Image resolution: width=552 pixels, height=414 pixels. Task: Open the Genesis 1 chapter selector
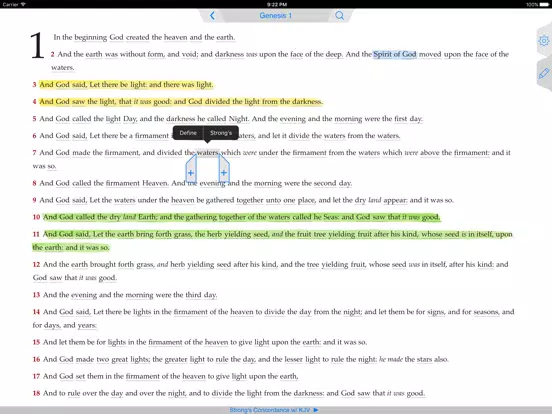pyautogui.click(x=276, y=15)
